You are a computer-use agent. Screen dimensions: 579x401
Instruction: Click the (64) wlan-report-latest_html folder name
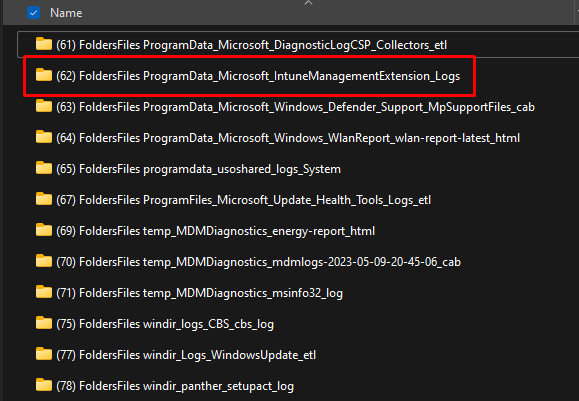coord(288,138)
